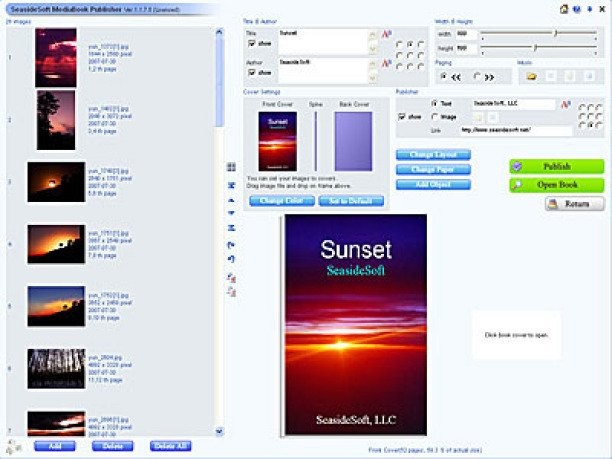Click the purple Spine strip in Cover Settings
This screenshot has width=612, height=459.
pyautogui.click(x=315, y=141)
